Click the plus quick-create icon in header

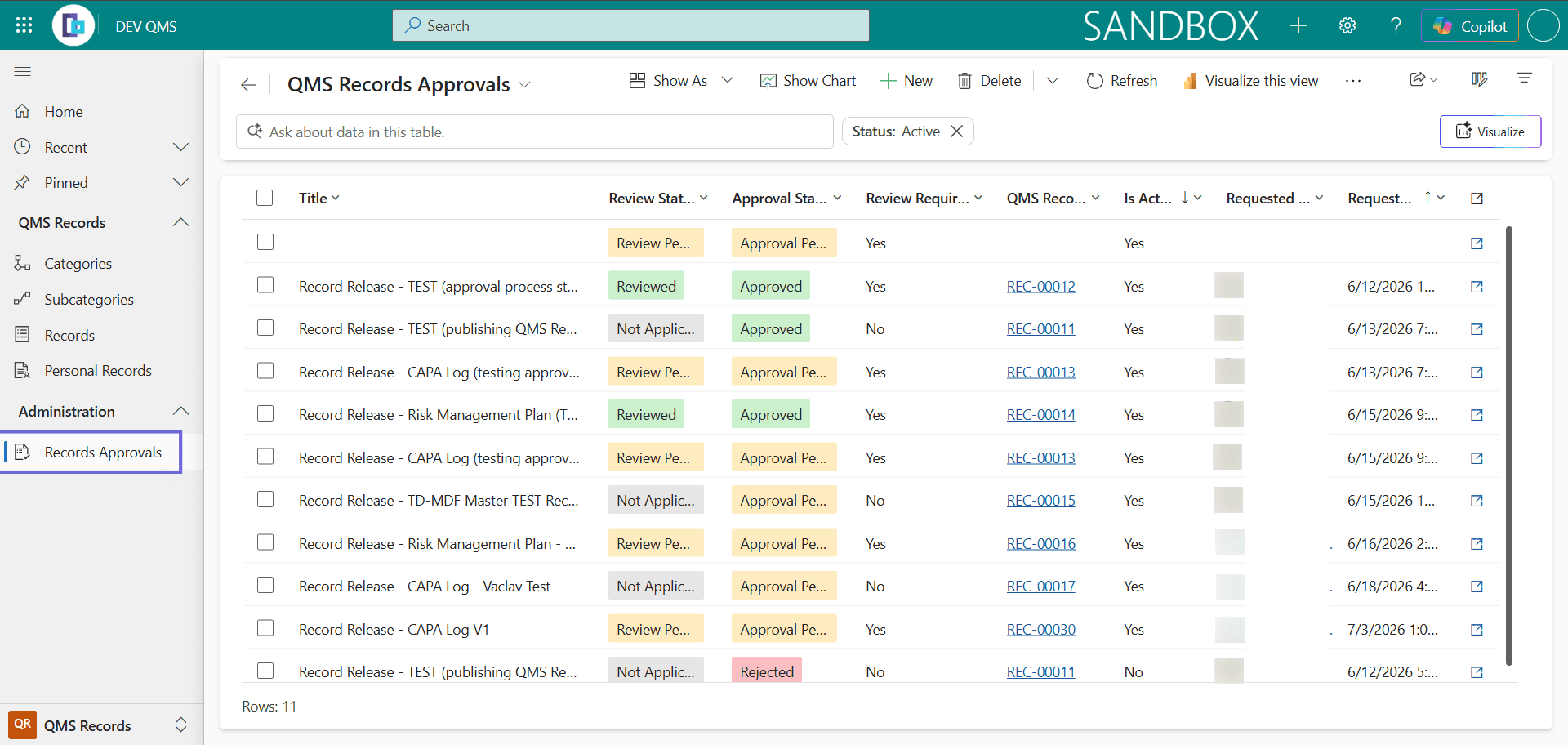pos(1298,25)
